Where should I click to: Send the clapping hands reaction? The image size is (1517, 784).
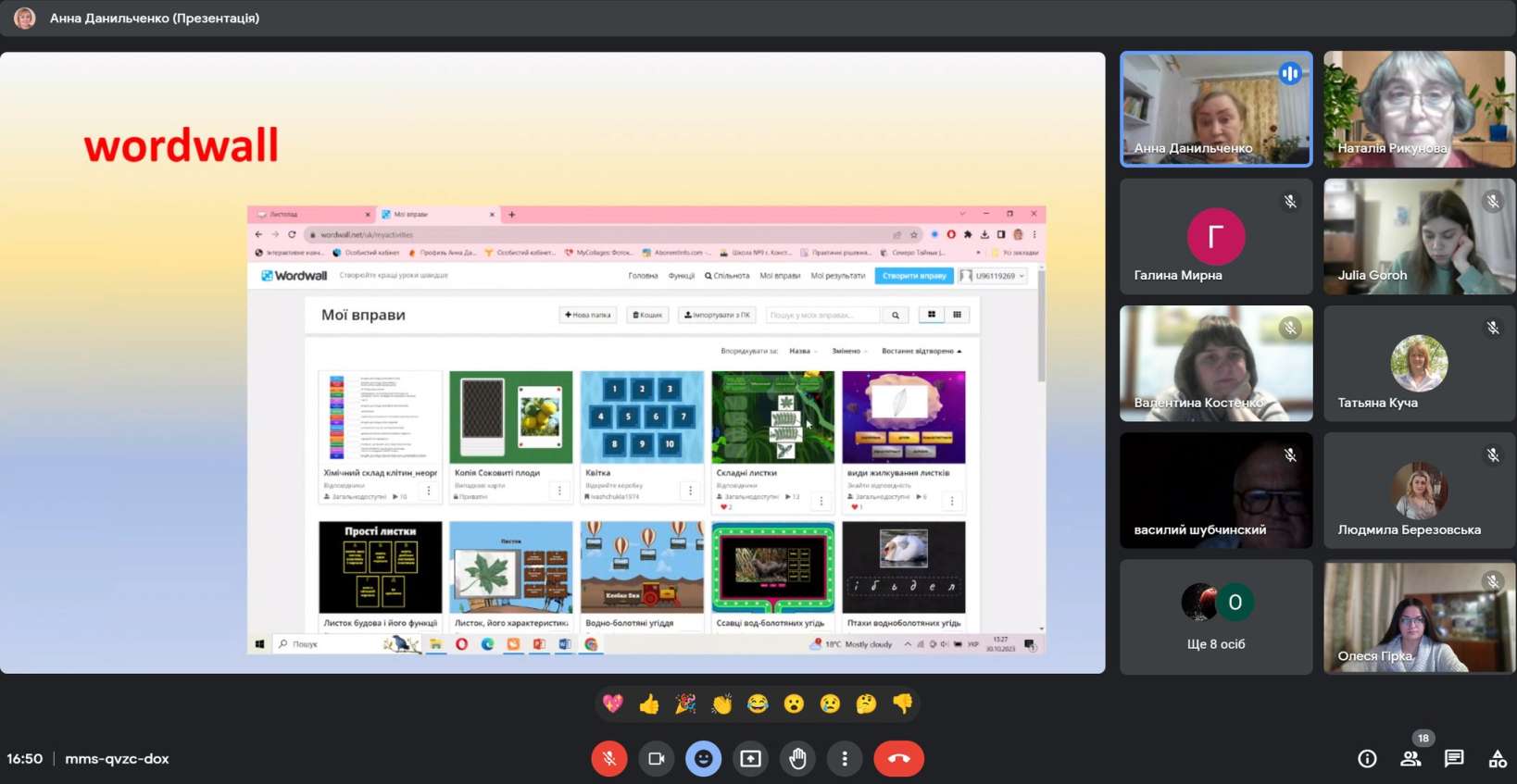pos(721,703)
